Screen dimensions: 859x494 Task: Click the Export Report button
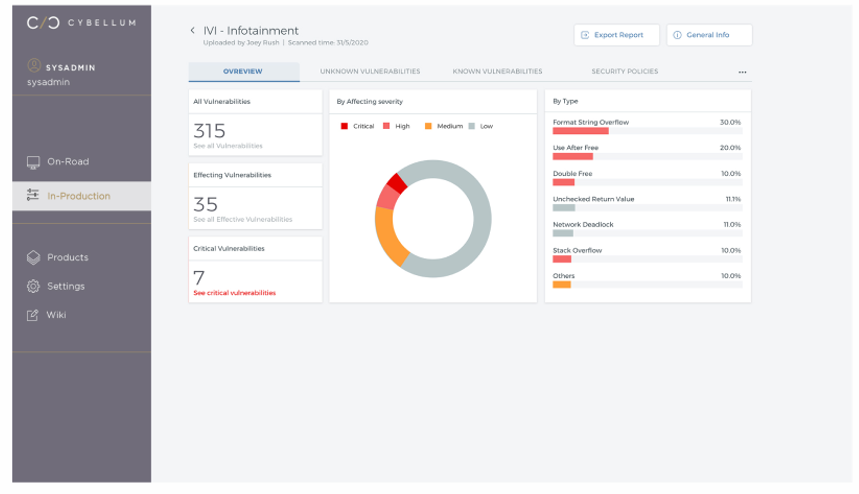(616, 35)
